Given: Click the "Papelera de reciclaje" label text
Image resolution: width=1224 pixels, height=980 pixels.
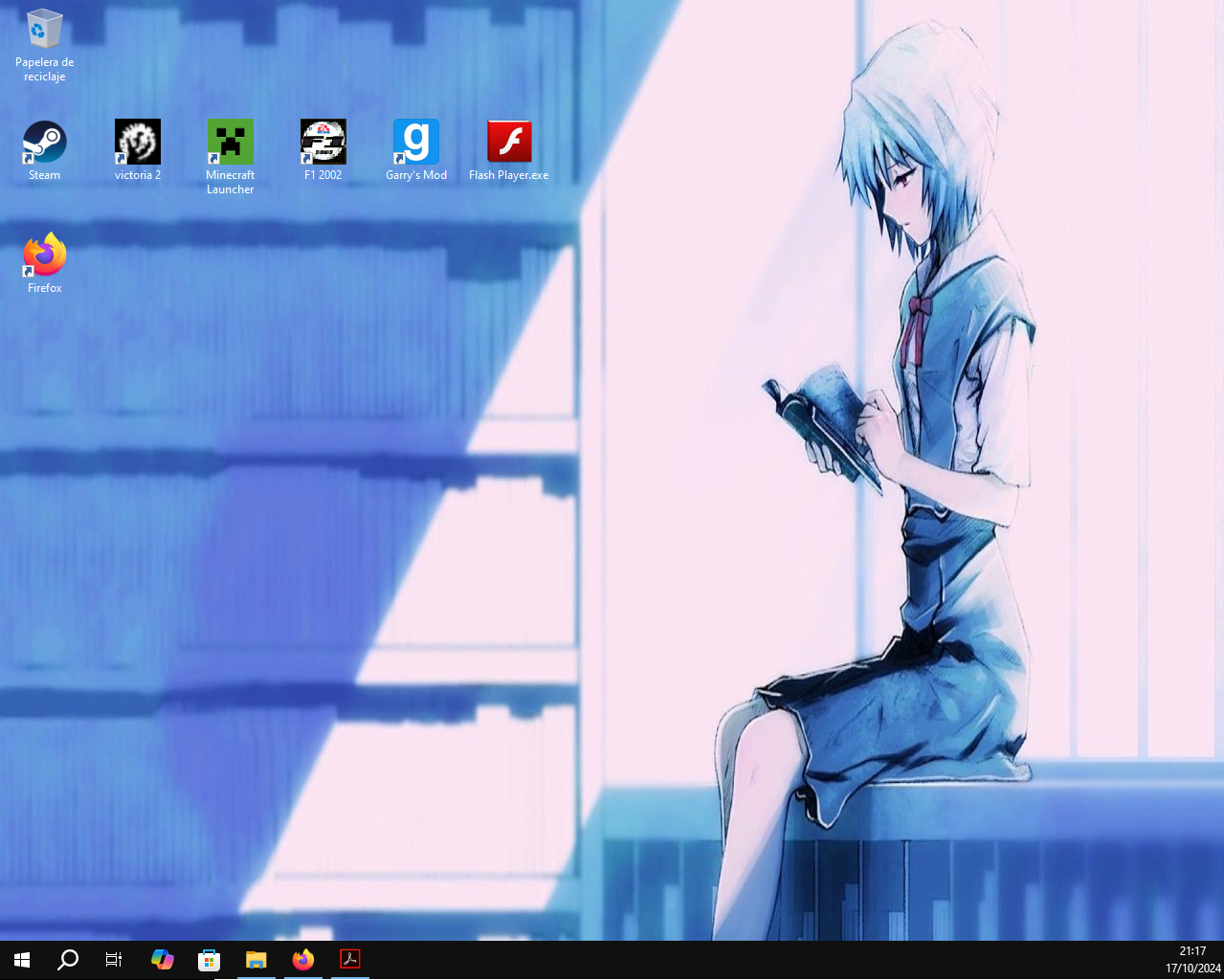Looking at the screenshot, I should pos(44,70).
